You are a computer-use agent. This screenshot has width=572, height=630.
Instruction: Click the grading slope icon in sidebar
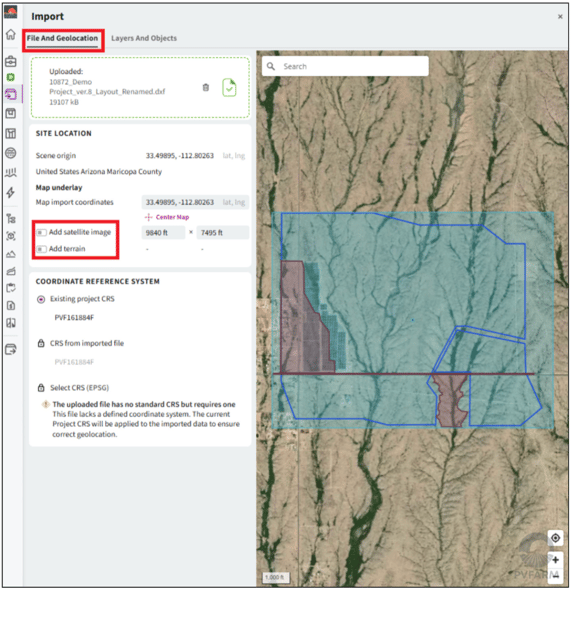(11, 271)
